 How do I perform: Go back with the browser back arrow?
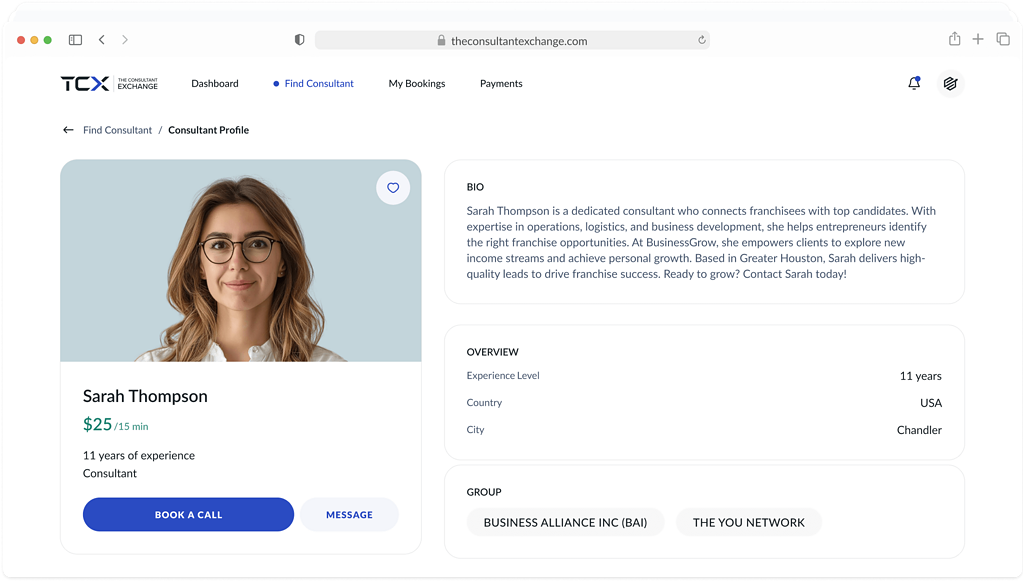click(x=102, y=40)
